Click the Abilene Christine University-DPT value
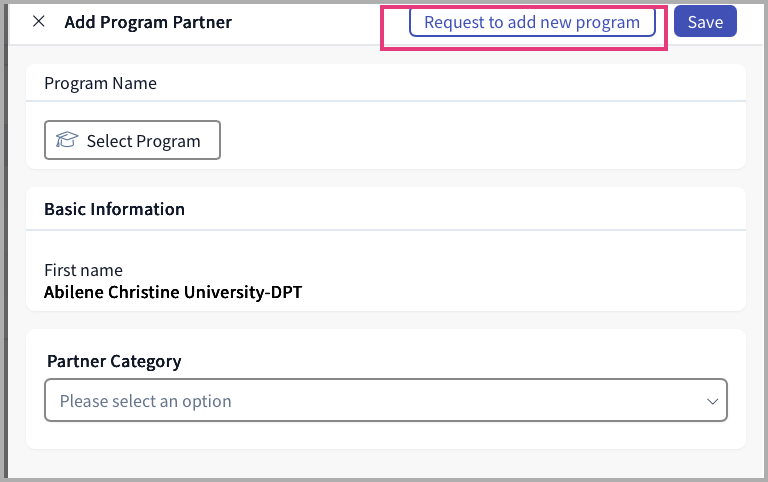The height and width of the screenshot is (482, 768). (173, 293)
